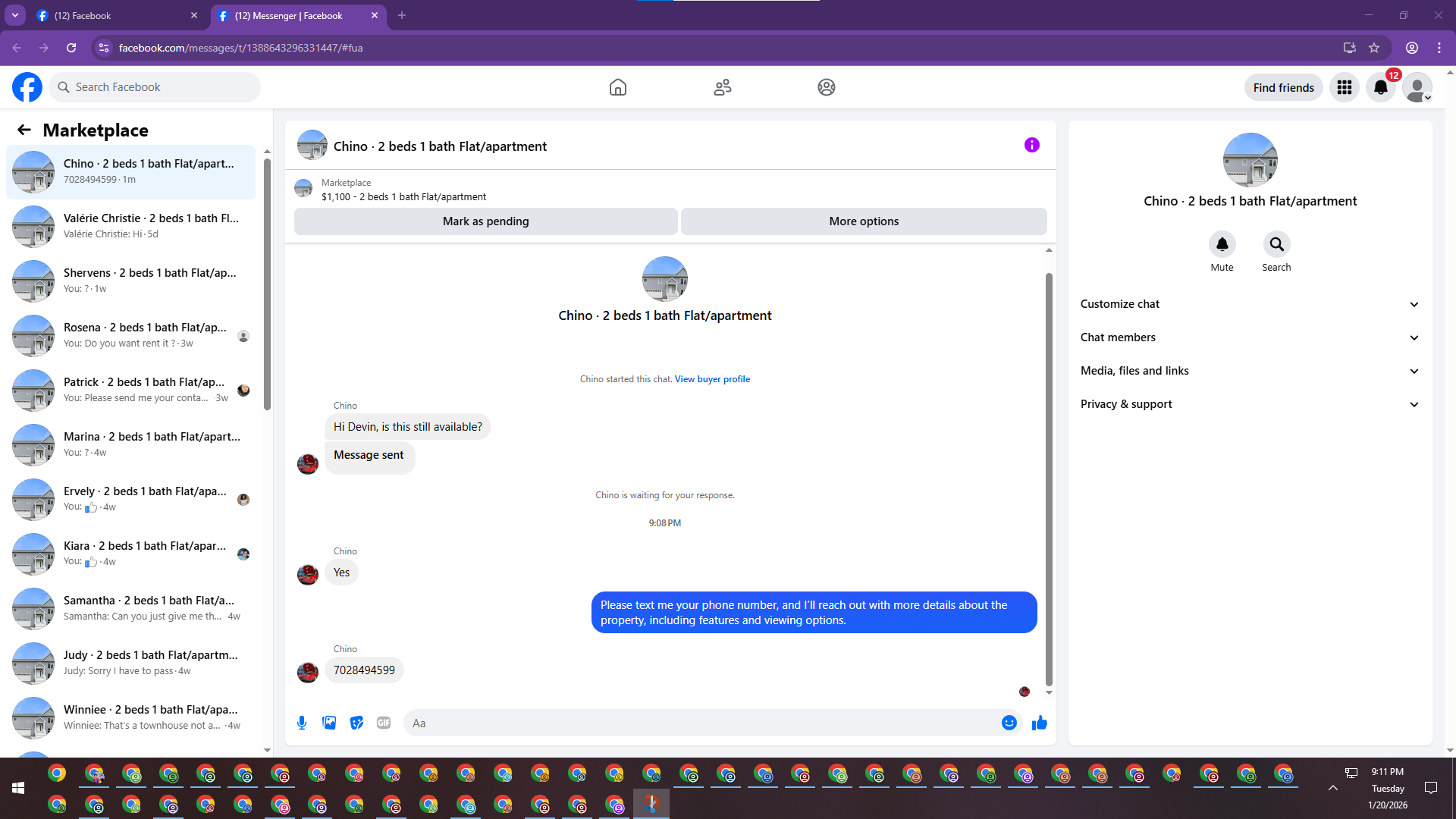Click the install app icon in address bar
1456x819 pixels.
click(x=1349, y=48)
